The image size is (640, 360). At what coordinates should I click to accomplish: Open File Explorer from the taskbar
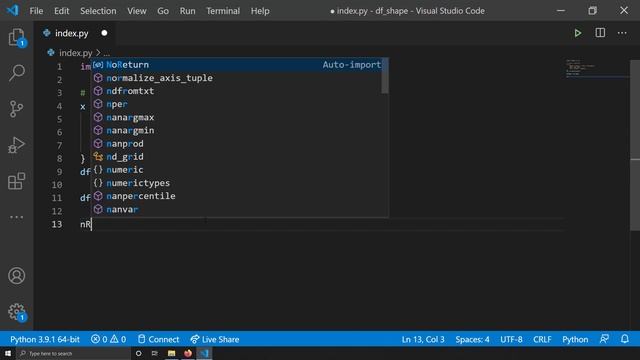point(171,353)
